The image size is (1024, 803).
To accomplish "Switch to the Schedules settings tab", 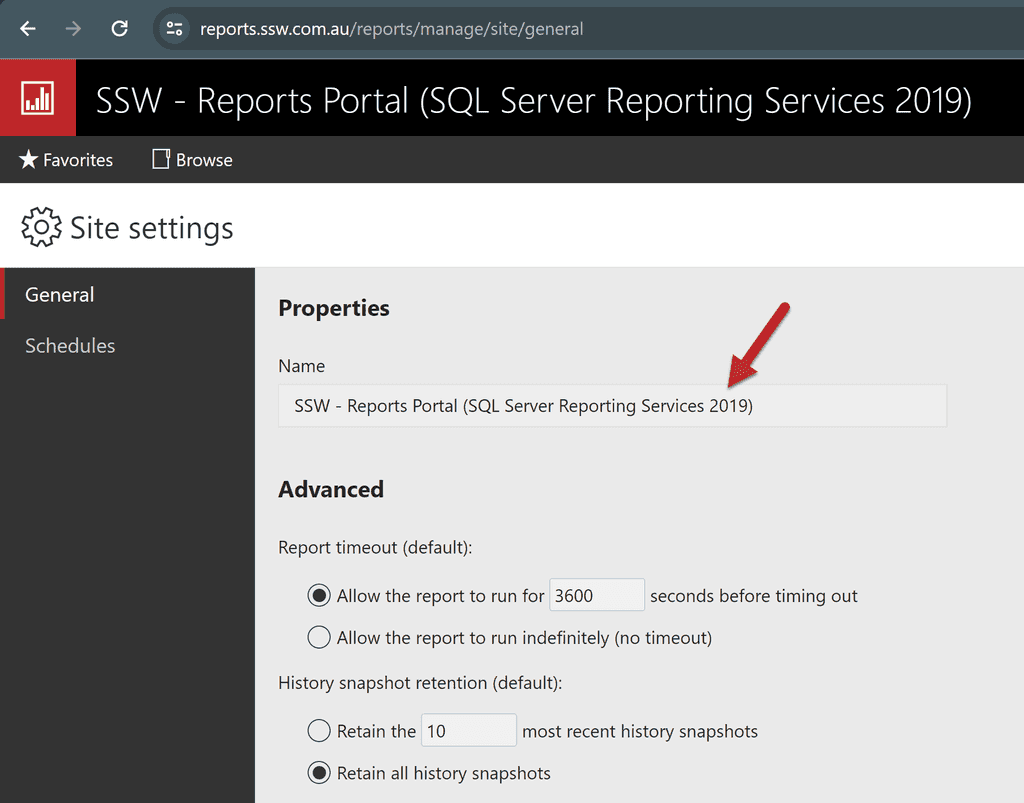I will [70, 345].
